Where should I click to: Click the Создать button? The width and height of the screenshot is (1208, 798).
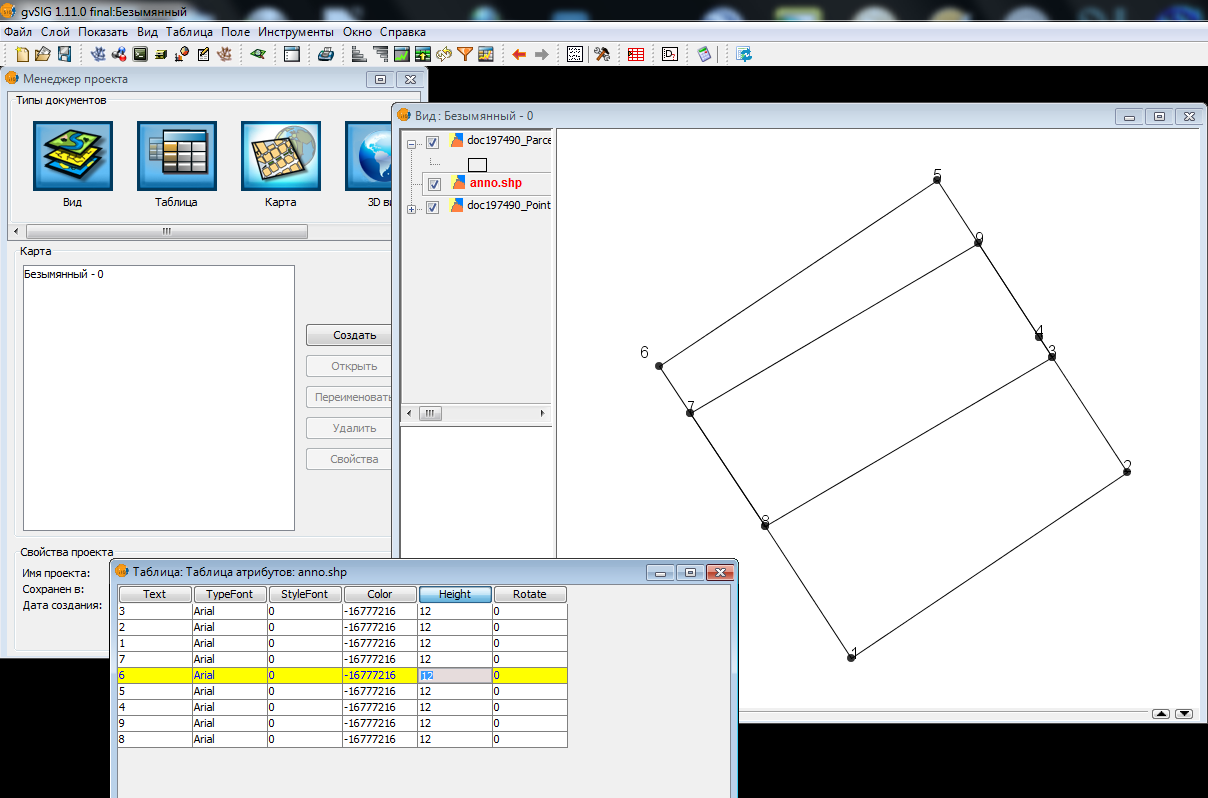point(351,336)
